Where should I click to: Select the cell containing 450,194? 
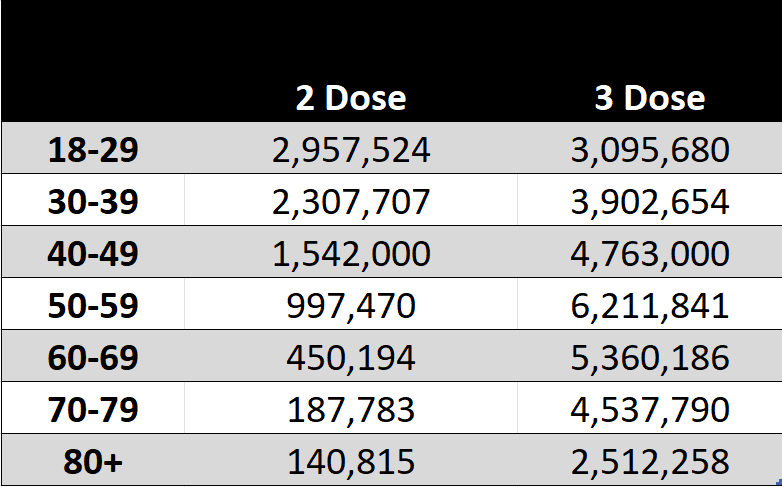[351, 357]
